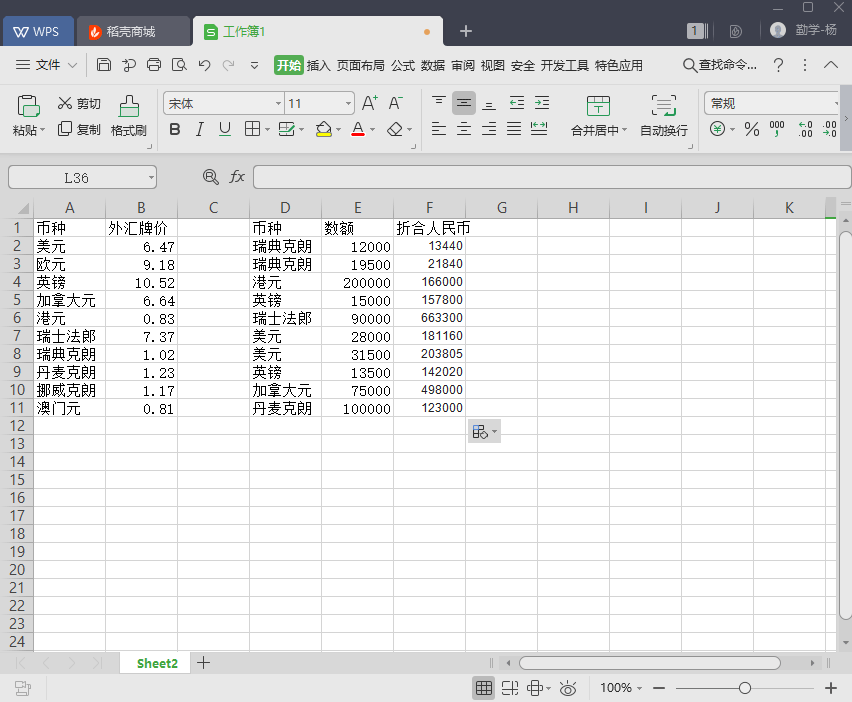852x702 pixels.
Task: Increase indent of cell contents
Action: pyautogui.click(x=542, y=103)
